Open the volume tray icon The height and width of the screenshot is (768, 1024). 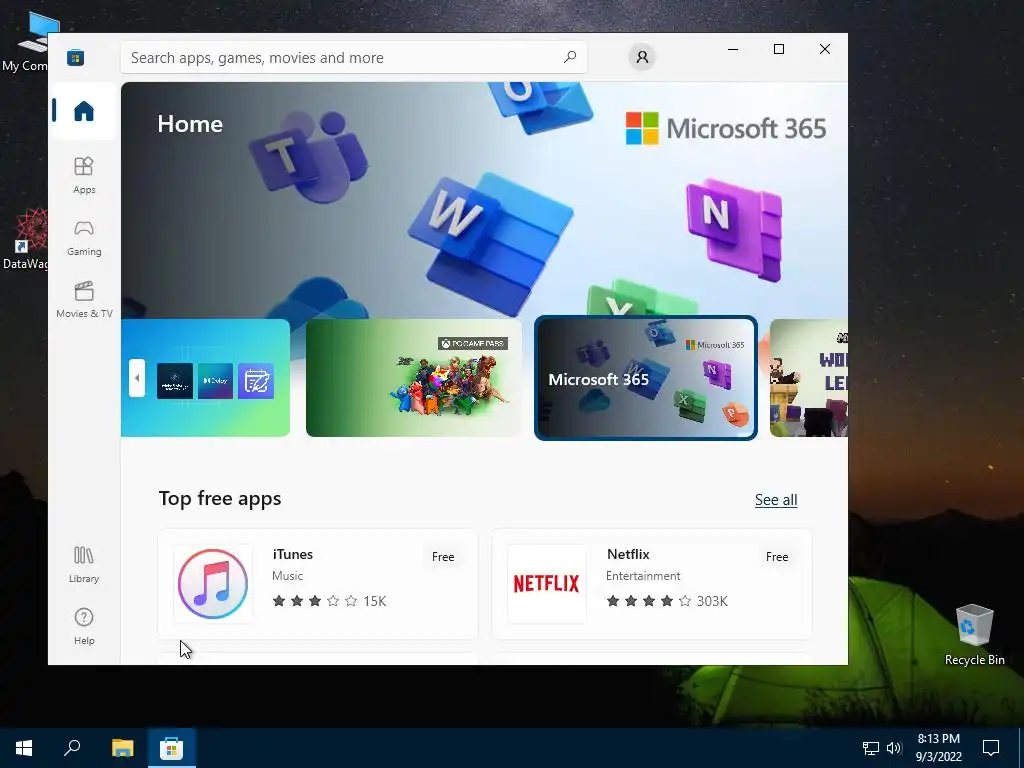[894, 748]
